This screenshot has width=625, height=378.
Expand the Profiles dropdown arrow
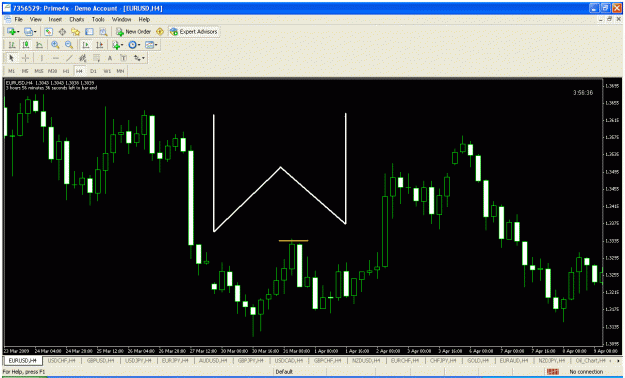point(35,32)
